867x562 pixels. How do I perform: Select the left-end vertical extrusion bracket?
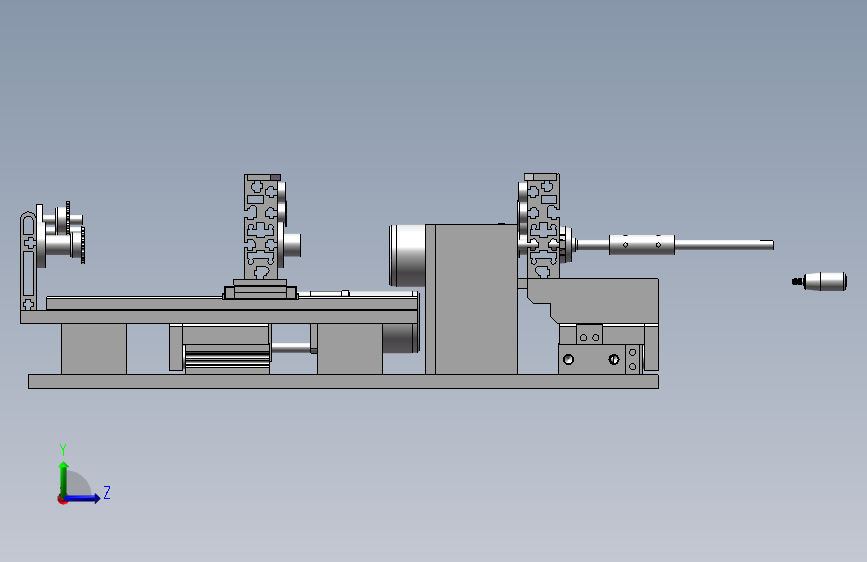pyautogui.click(x=29, y=260)
